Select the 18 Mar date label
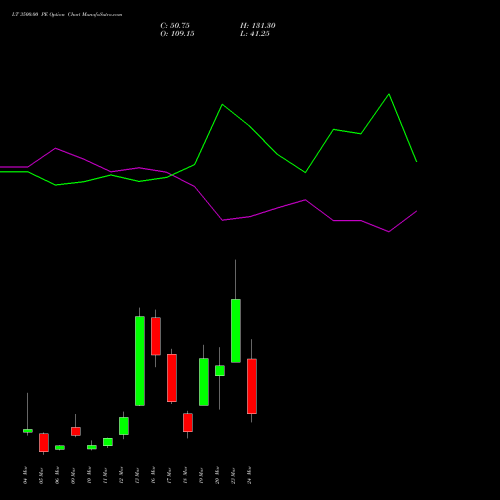The image size is (500, 500). click(x=186, y=475)
